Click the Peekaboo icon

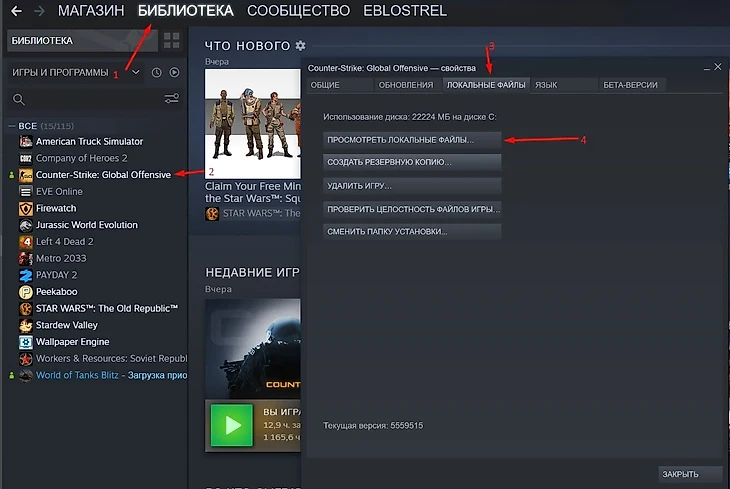click(26, 292)
